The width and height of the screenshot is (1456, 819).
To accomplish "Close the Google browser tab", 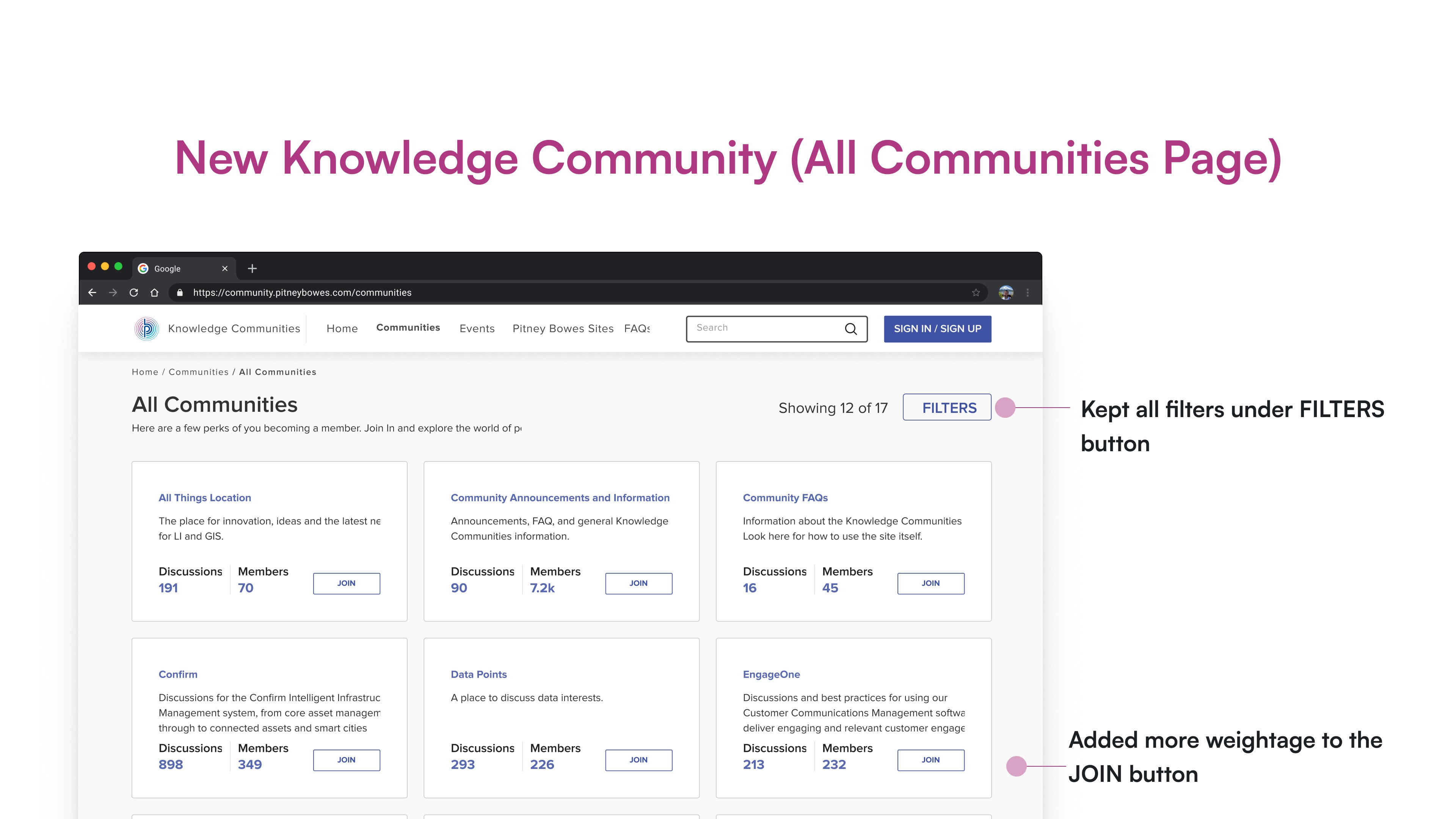I will 224,268.
